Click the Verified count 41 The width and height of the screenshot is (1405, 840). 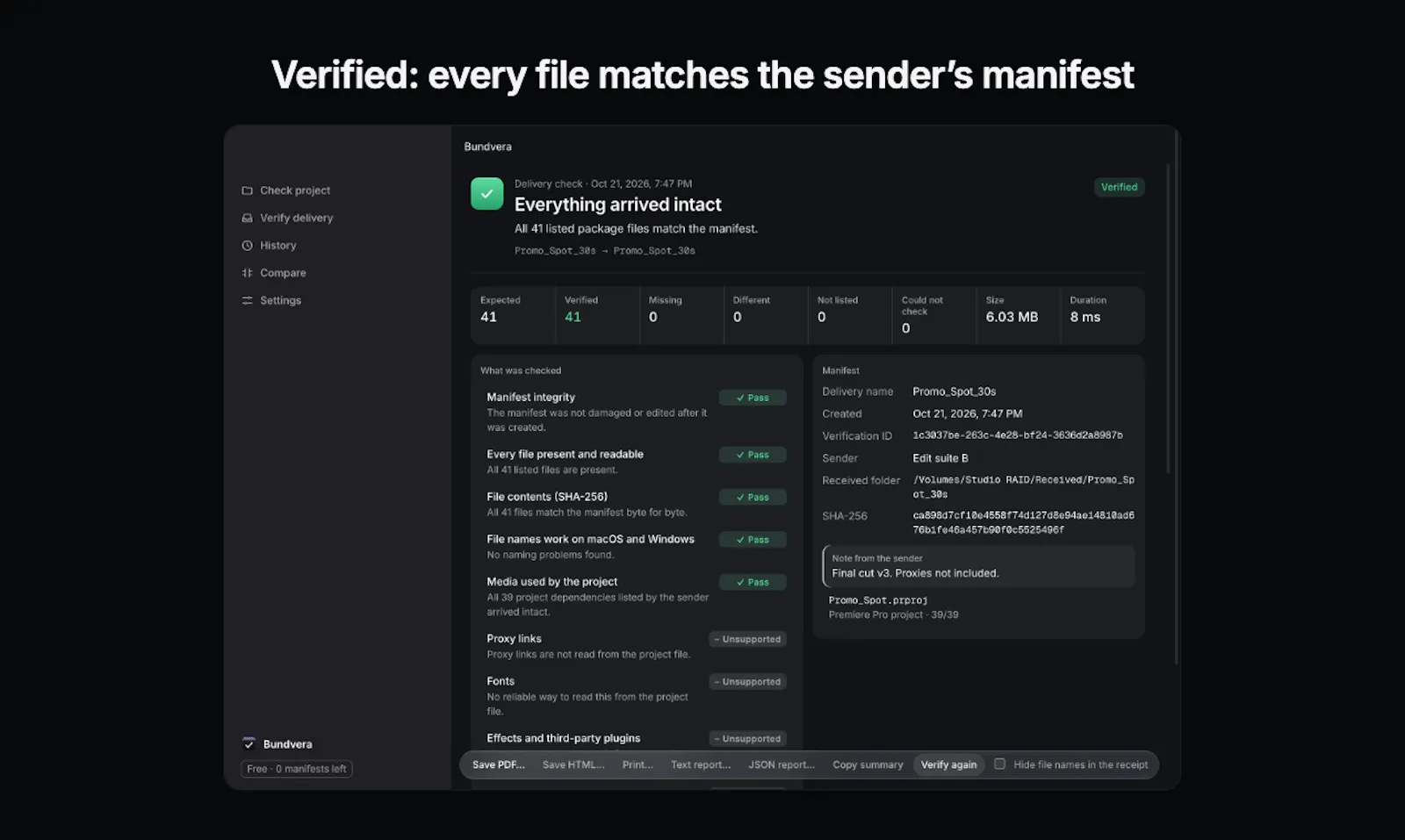[x=573, y=317]
